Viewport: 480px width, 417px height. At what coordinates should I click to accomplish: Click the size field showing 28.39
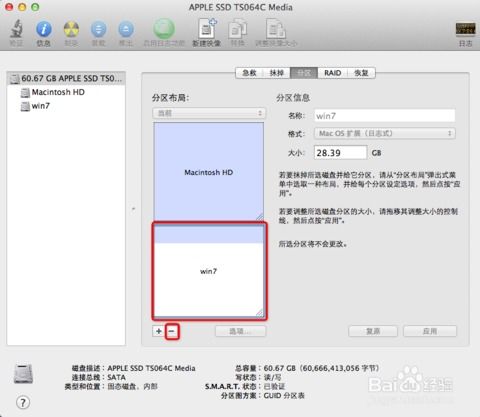pos(340,153)
